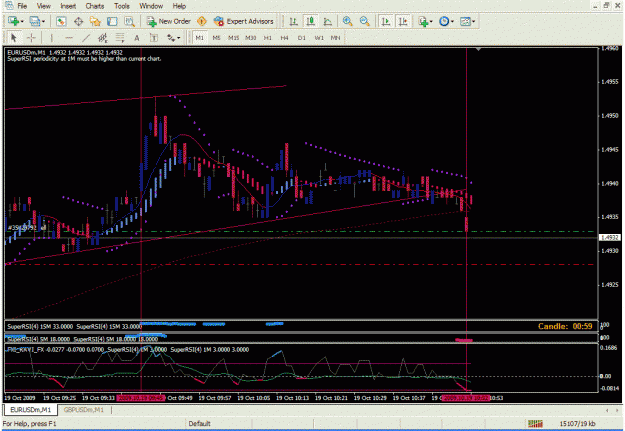Select the H4 timeframe
The image size is (625, 431).
tap(284, 38)
